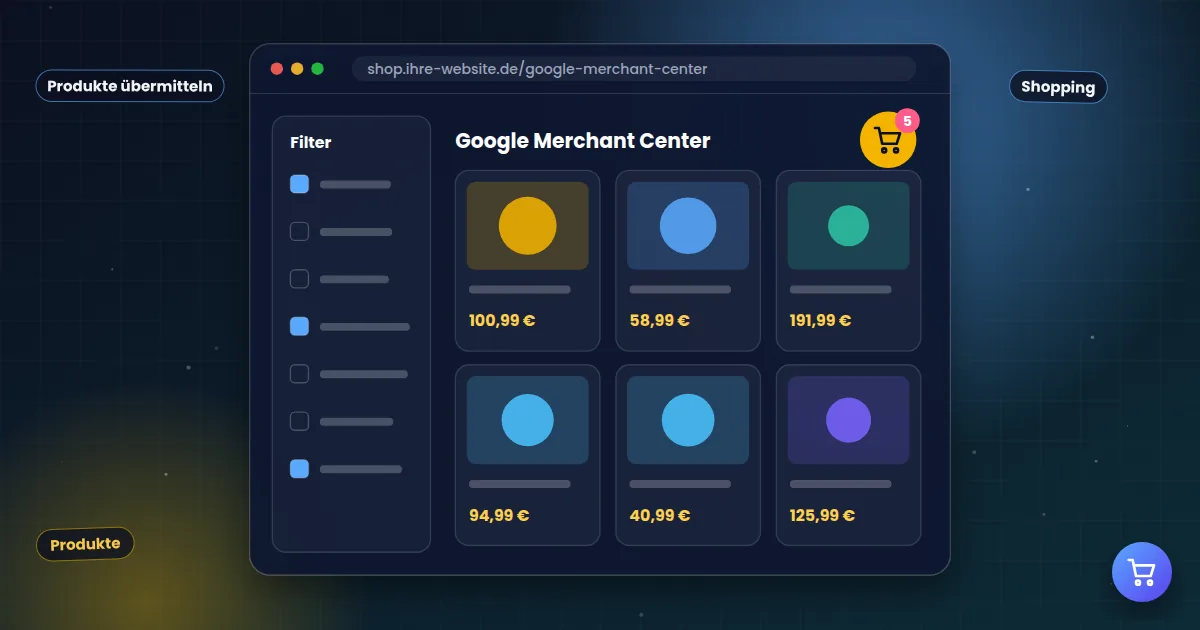The height and width of the screenshot is (630, 1200).
Task: Click the price 125,99 €
Action: pyautogui.click(x=822, y=516)
